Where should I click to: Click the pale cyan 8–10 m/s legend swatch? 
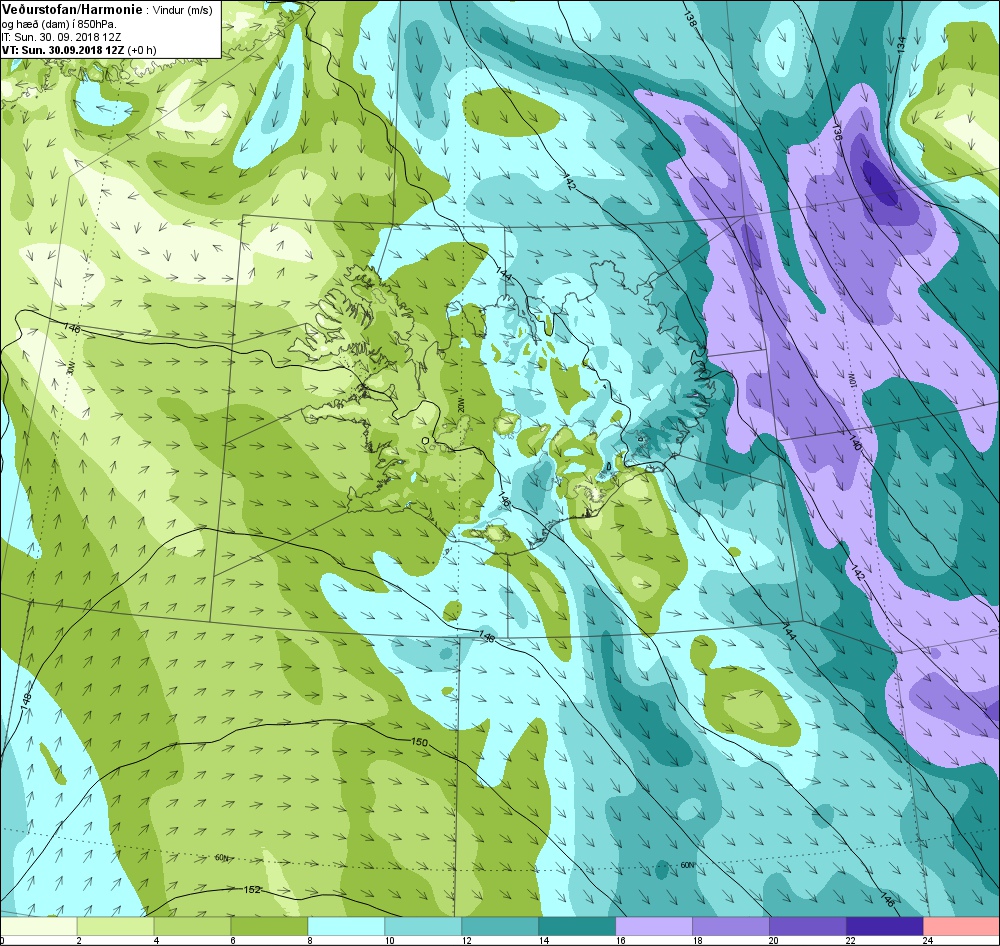[x=346, y=926]
